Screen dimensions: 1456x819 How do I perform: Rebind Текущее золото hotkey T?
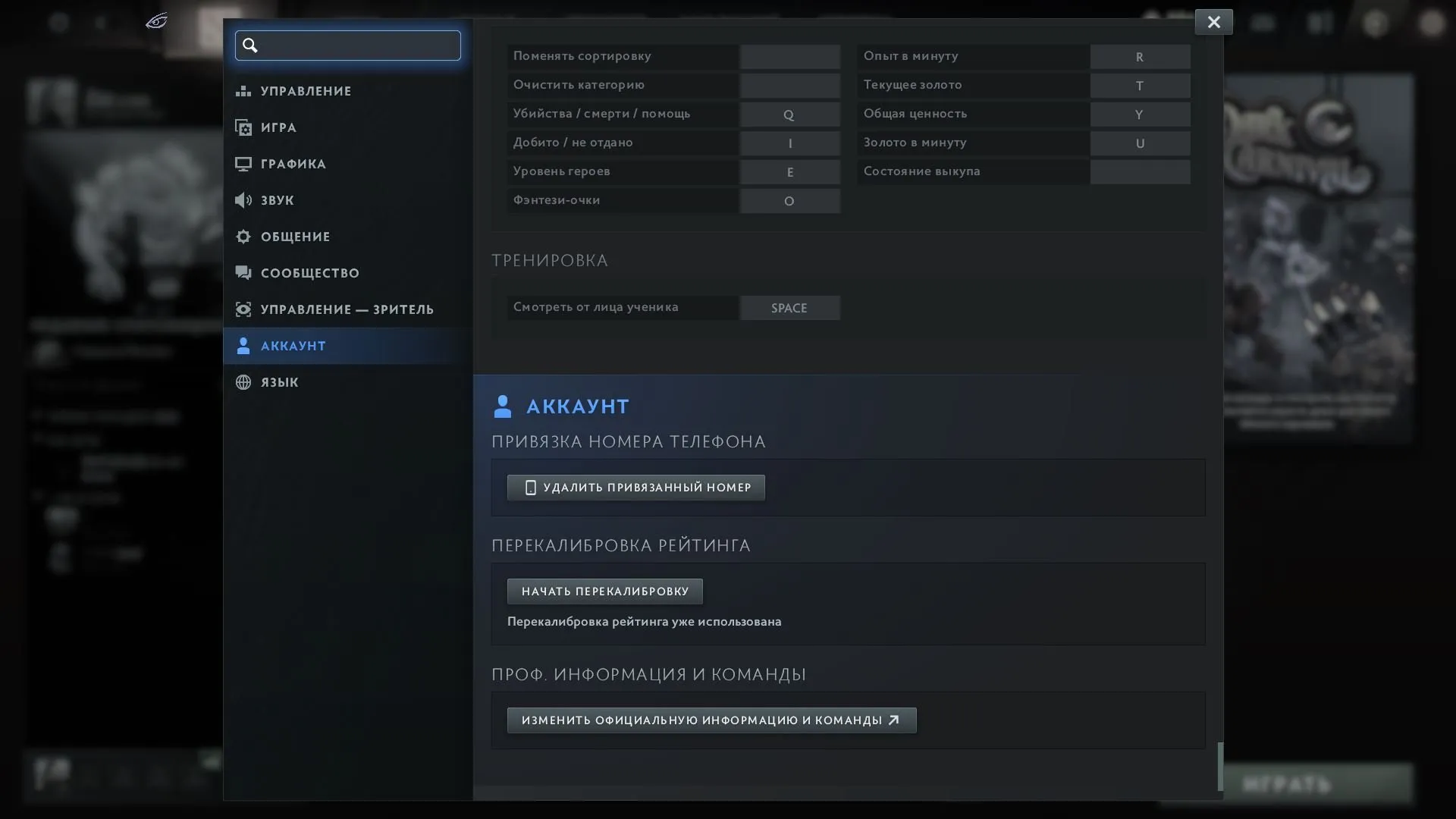click(x=1140, y=86)
